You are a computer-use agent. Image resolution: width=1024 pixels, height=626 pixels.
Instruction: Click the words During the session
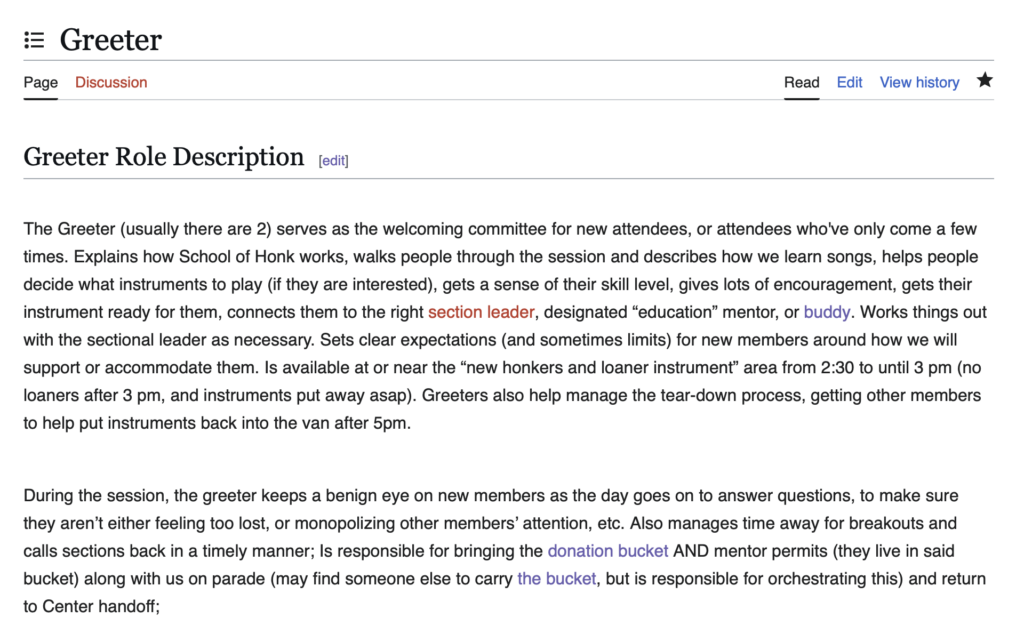coord(97,495)
